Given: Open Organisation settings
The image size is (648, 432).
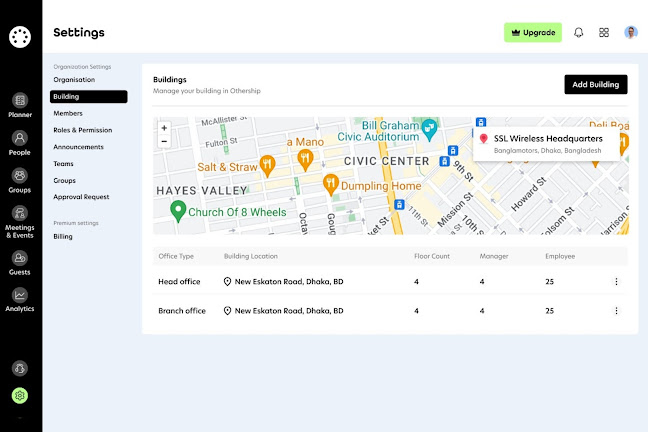Looking at the screenshot, I should click(74, 79).
